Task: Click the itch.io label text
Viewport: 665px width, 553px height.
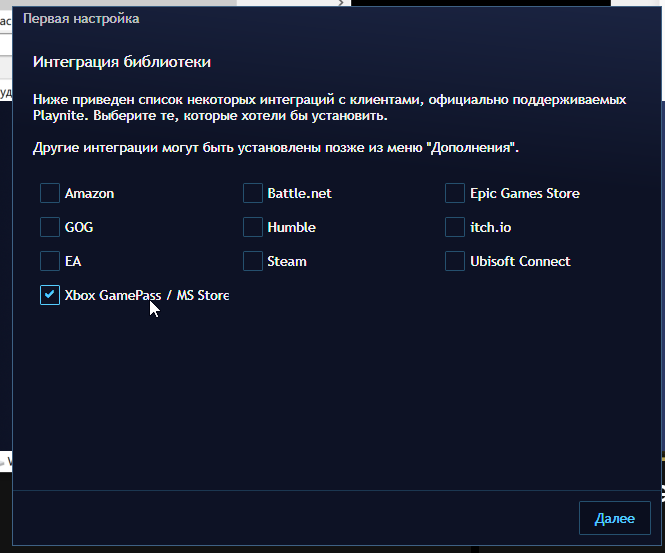Action: (x=491, y=227)
